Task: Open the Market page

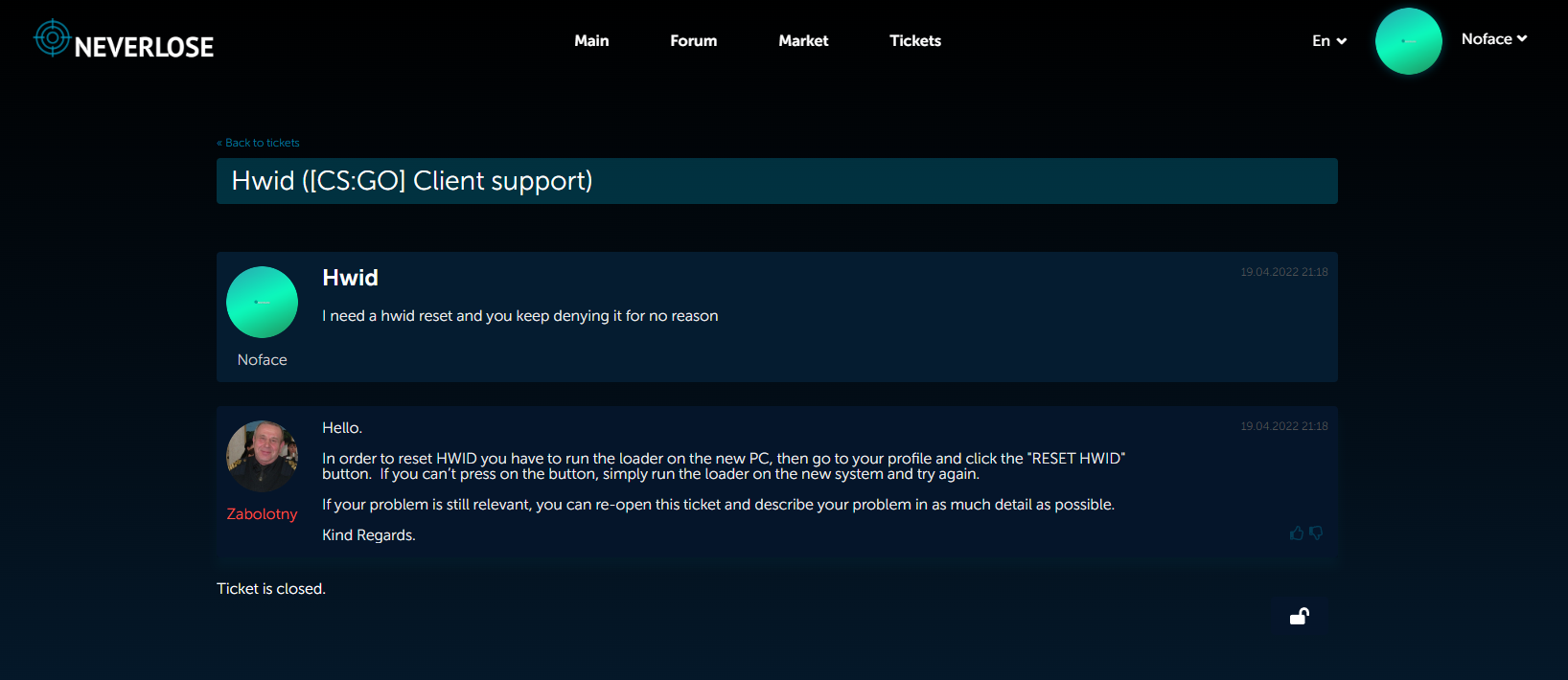Action: coord(803,40)
